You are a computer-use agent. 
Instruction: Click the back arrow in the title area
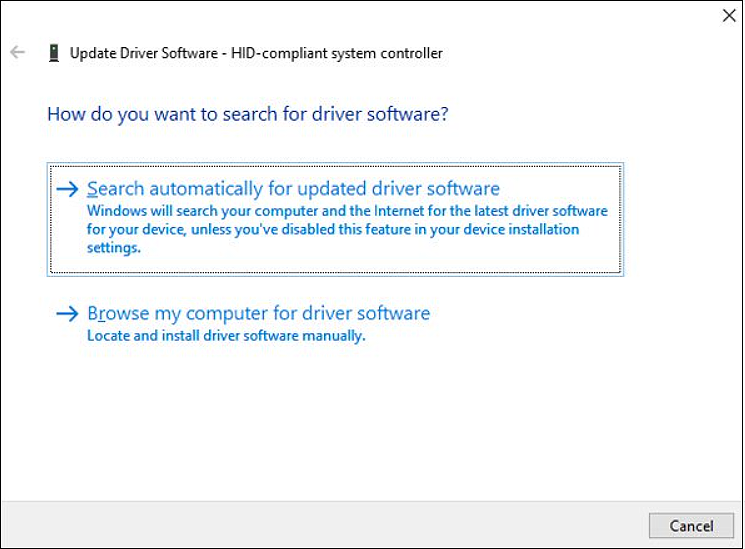pos(17,53)
